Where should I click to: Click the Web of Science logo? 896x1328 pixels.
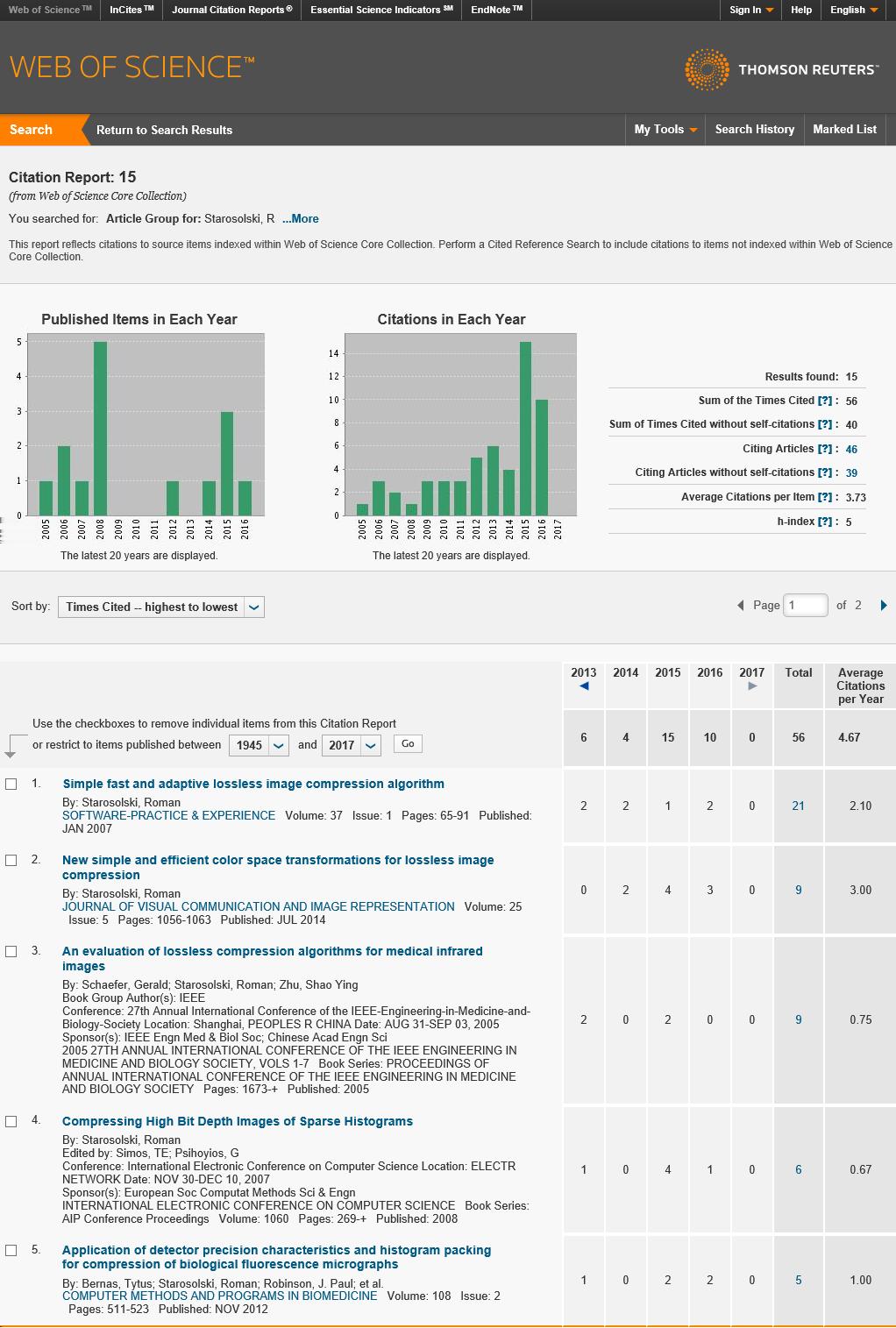tap(132, 67)
